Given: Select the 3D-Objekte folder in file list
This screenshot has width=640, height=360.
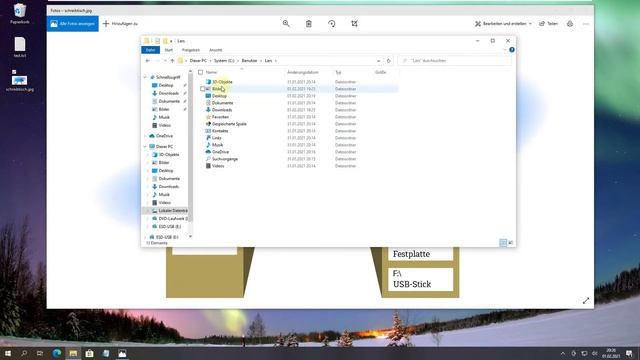Looking at the screenshot, I should pos(222,82).
